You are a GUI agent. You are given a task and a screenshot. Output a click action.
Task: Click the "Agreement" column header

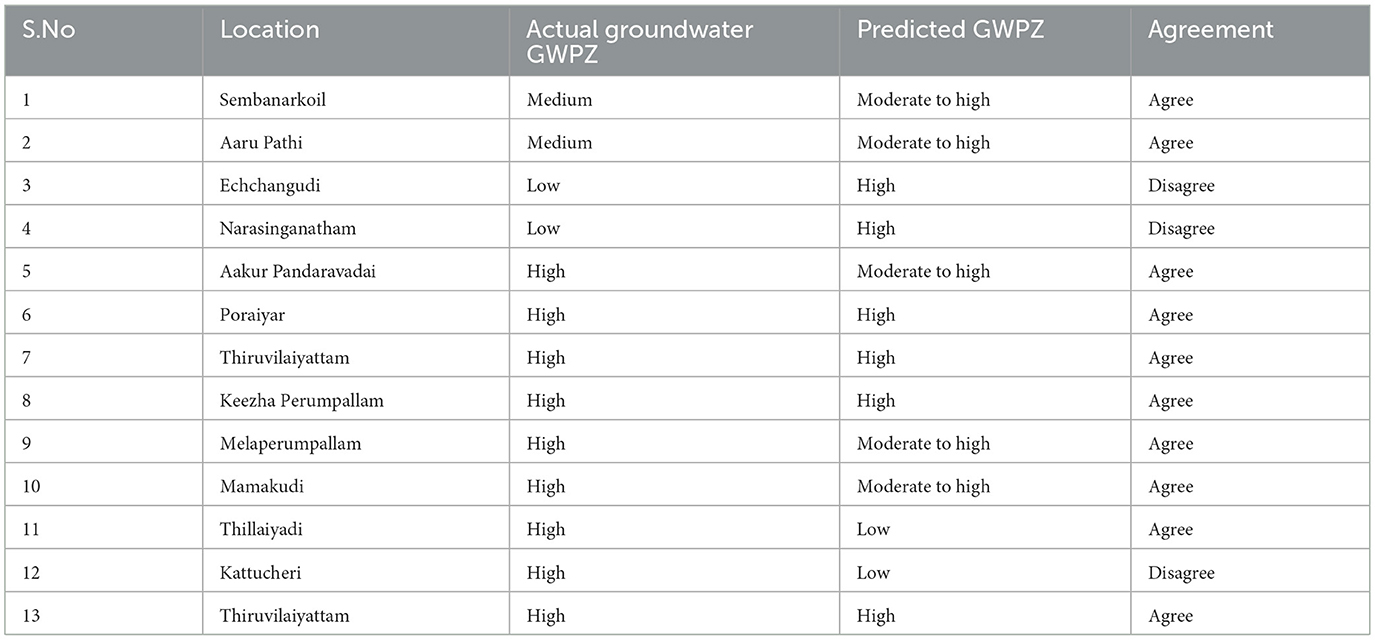click(1210, 30)
